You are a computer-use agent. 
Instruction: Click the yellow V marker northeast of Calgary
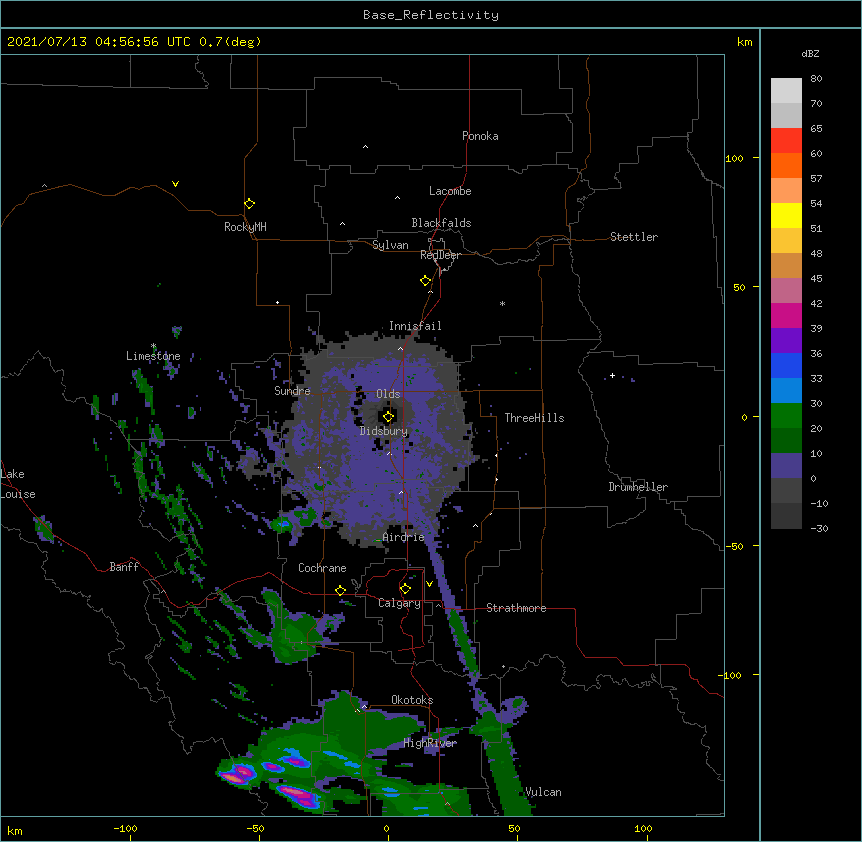pos(429,584)
